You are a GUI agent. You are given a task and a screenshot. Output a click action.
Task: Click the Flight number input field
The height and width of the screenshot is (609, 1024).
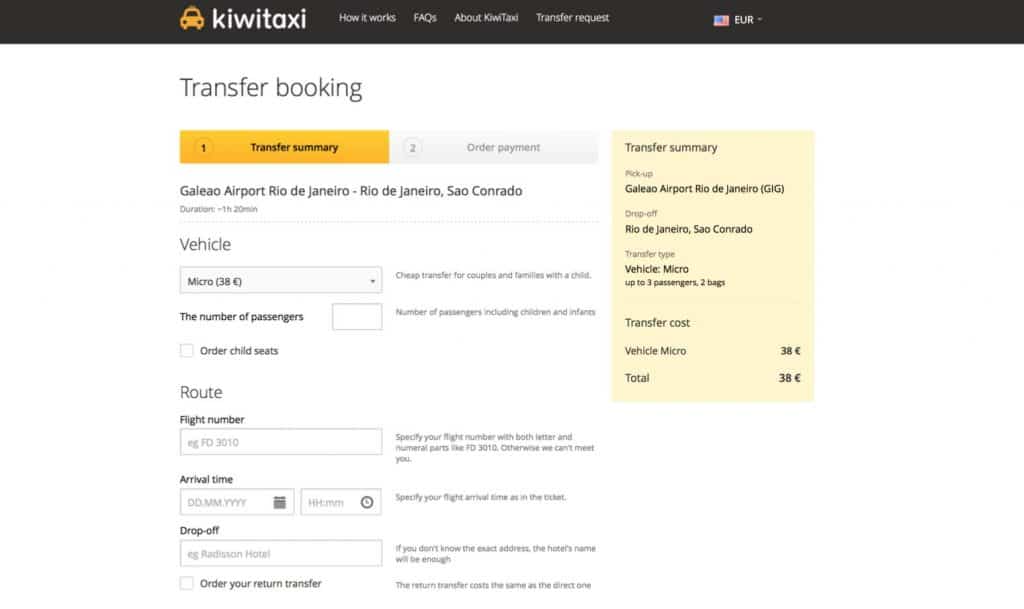[x=280, y=442]
